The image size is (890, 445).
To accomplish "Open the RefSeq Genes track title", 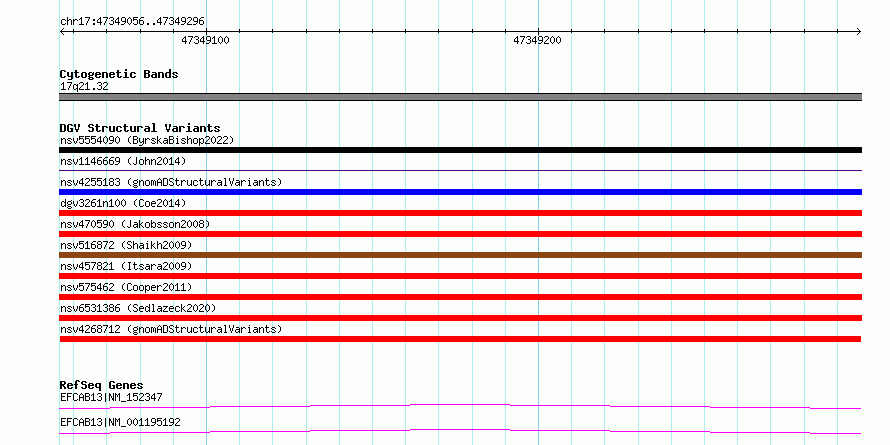I will pyautogui.click(x=101, y=385).
